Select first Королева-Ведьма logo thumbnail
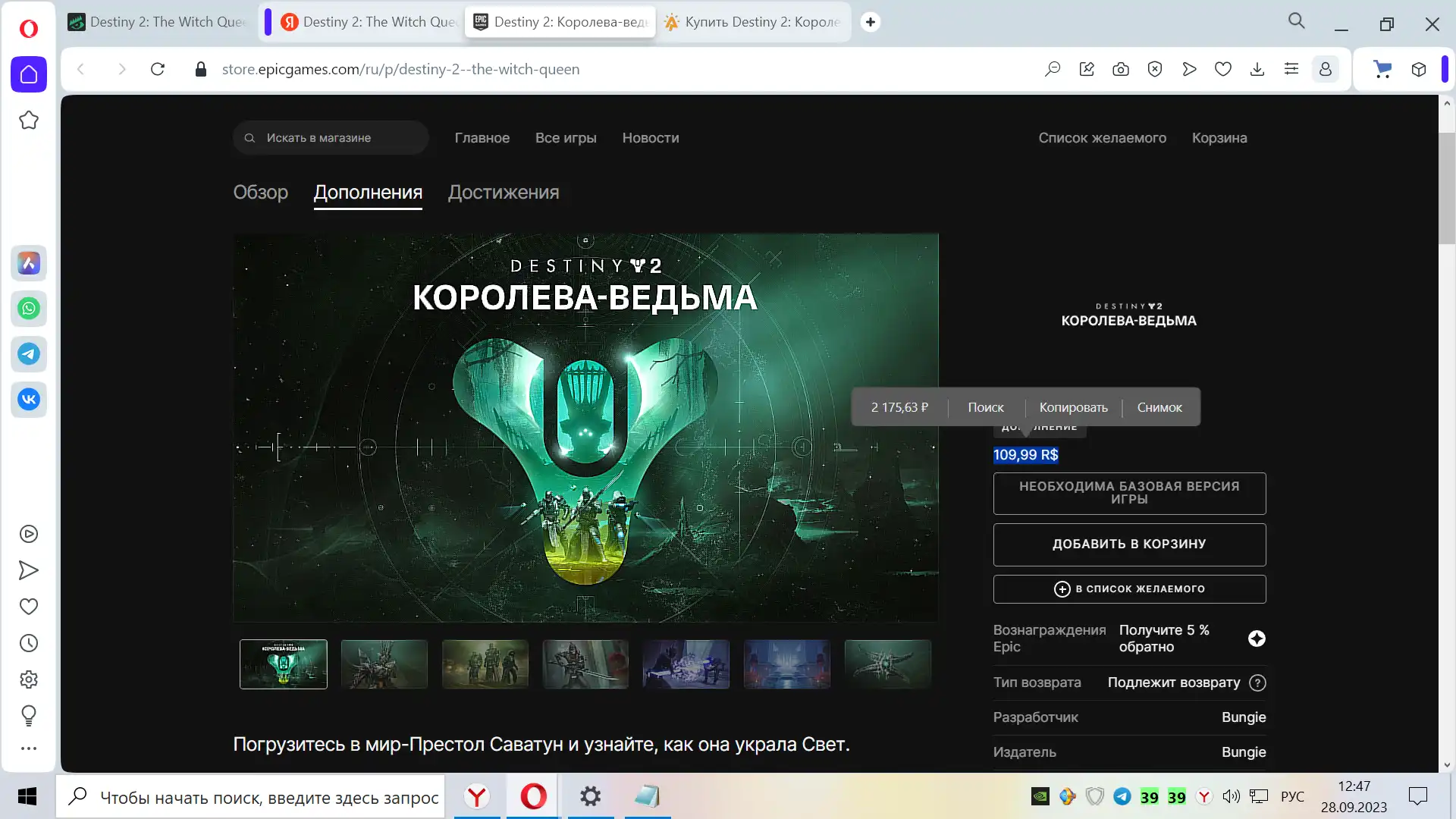This screenshot has height=819, width=1456. [284, 664]
